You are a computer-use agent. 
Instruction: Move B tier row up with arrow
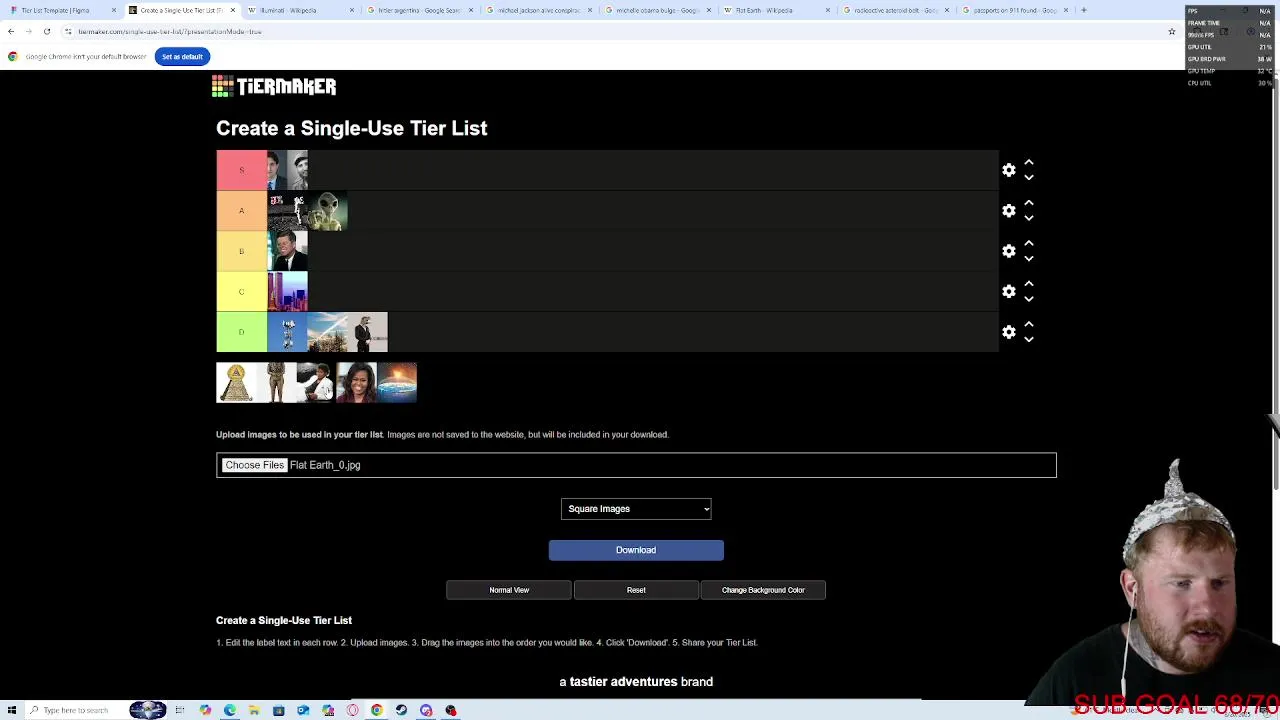(x=1028, y=243)
